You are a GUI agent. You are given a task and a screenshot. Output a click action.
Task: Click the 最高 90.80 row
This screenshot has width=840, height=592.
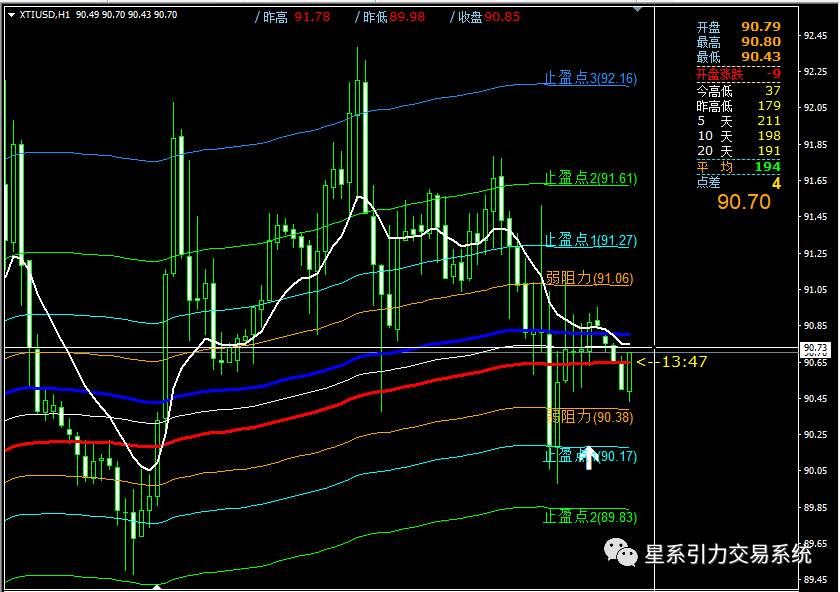pos(738,41)
